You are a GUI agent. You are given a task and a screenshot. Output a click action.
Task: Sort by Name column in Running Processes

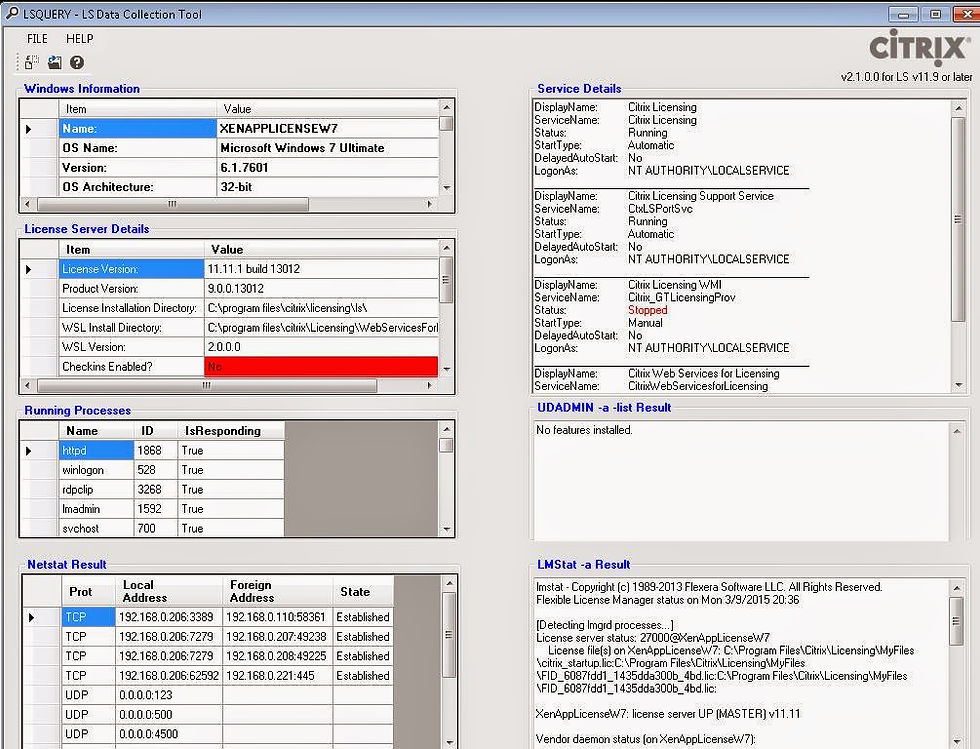(82, 431)
